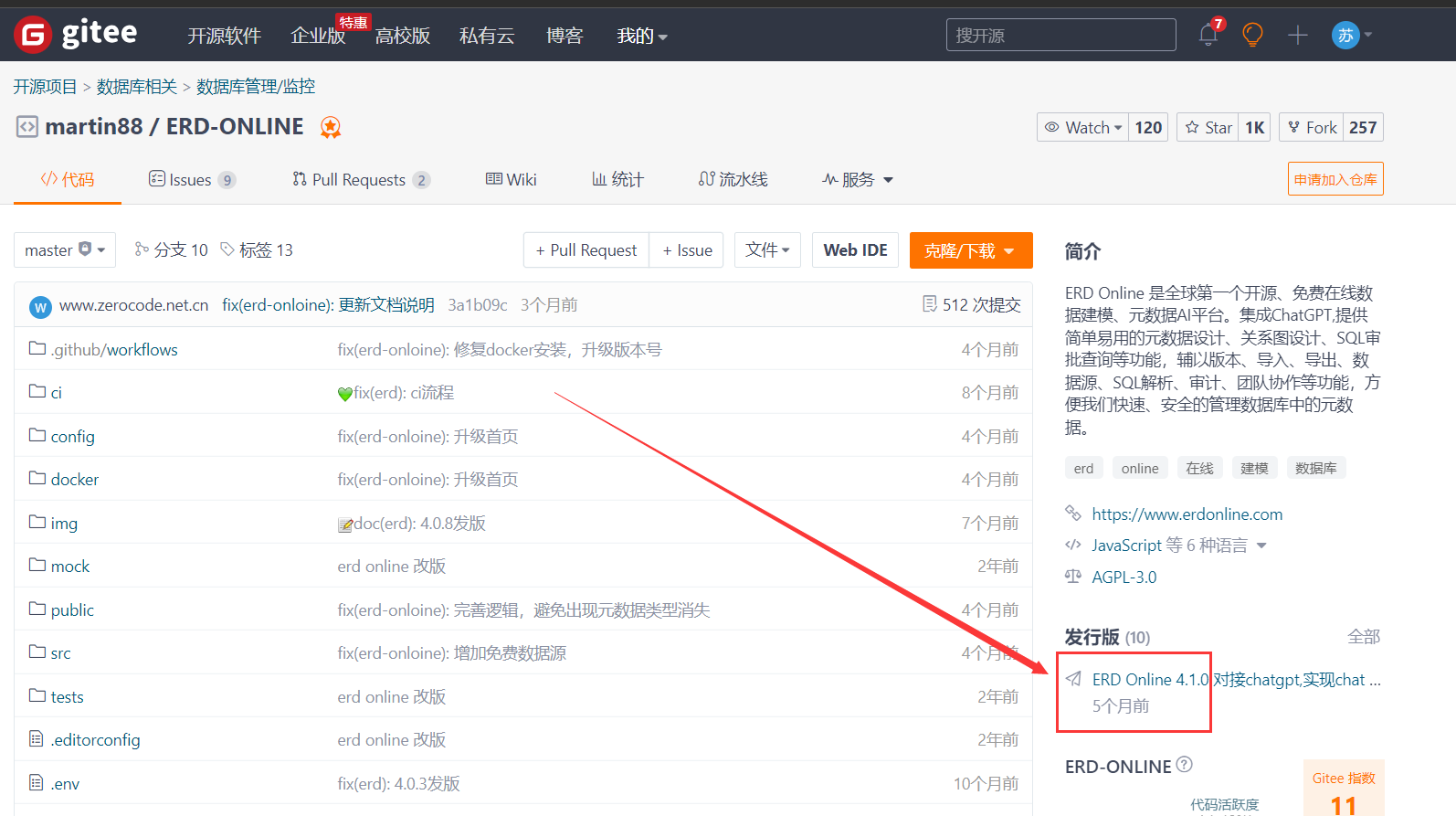Open the user avatar menu
This screenshot has height=816, width=1456.
click(x=1351, y=36)
